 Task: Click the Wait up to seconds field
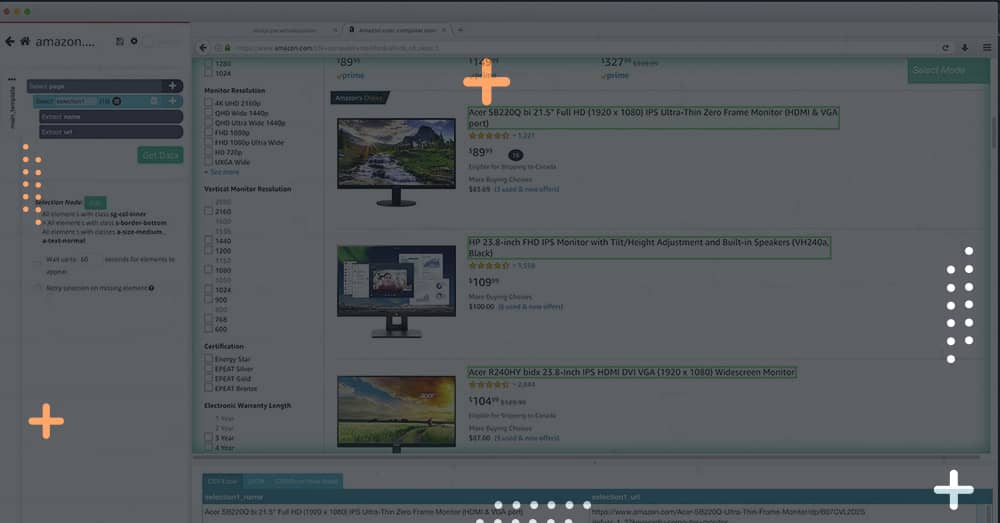[89, 260]
